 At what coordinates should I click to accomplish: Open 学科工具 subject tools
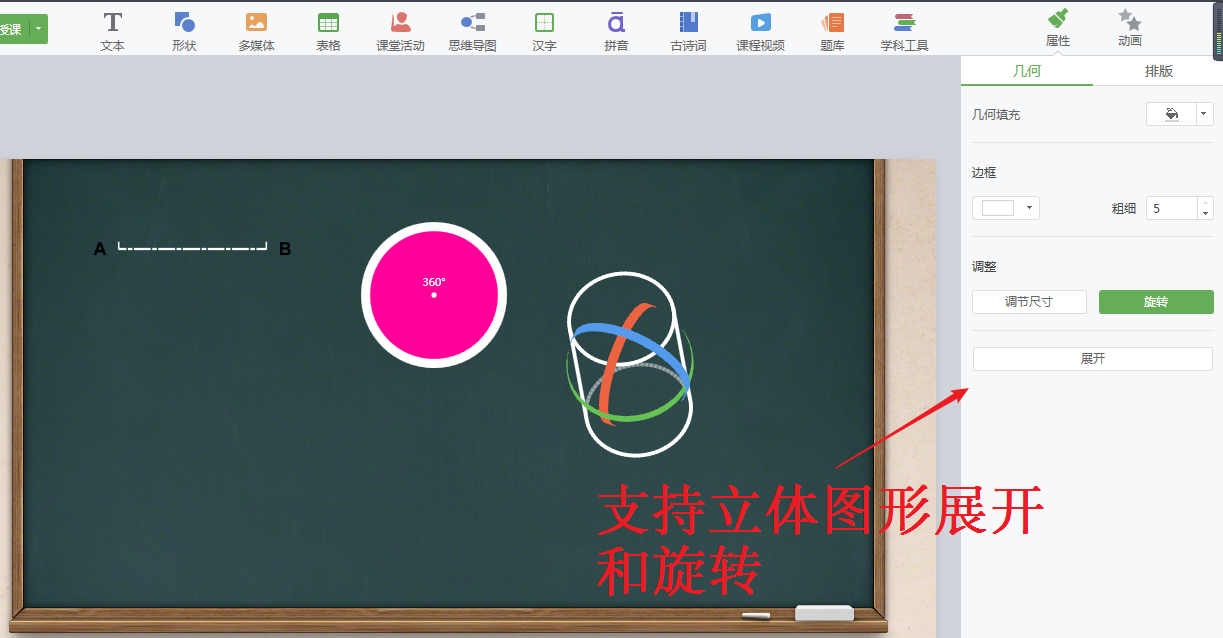[904, 31]
